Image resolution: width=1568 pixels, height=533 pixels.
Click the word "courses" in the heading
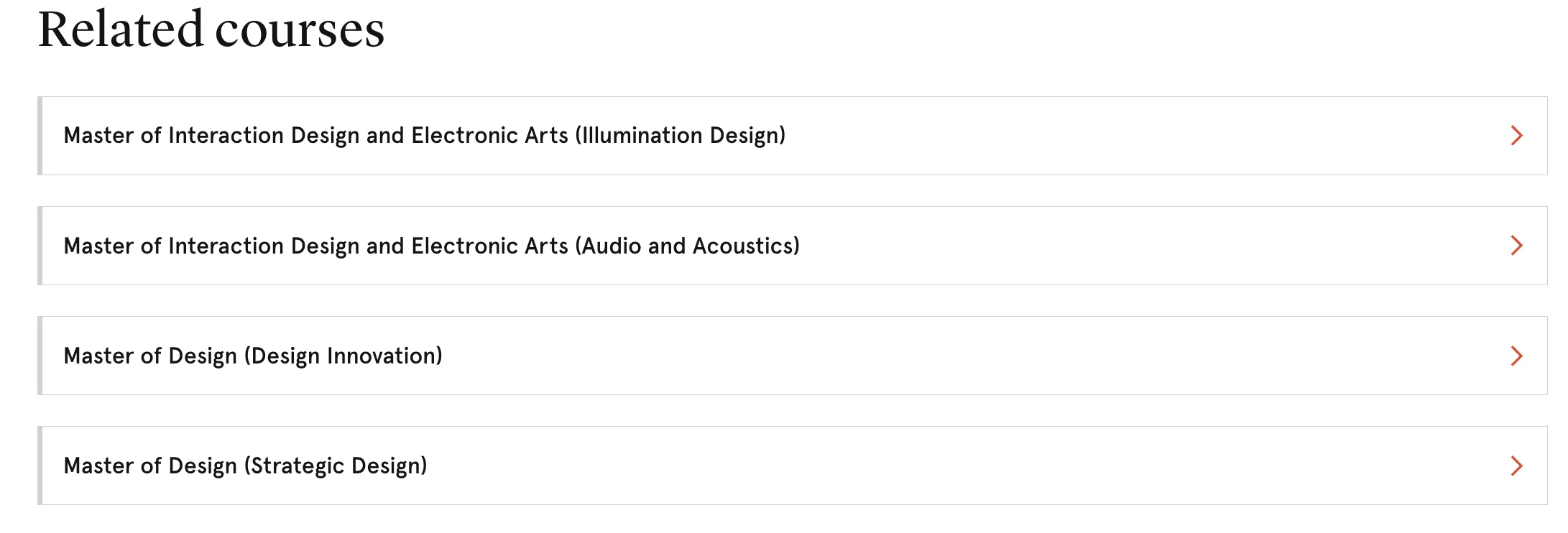[x=300, y=32]
